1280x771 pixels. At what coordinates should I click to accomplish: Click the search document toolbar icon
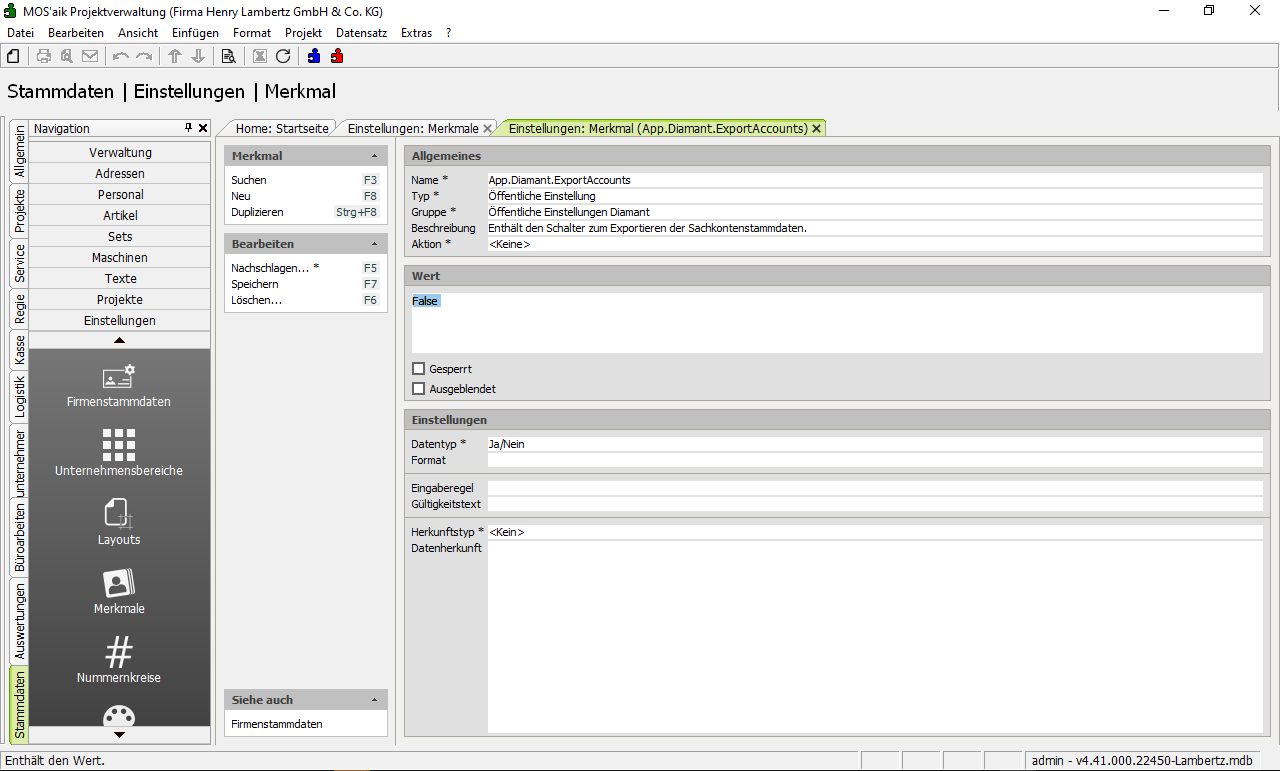pyautogui.click(x=228, y=56)
